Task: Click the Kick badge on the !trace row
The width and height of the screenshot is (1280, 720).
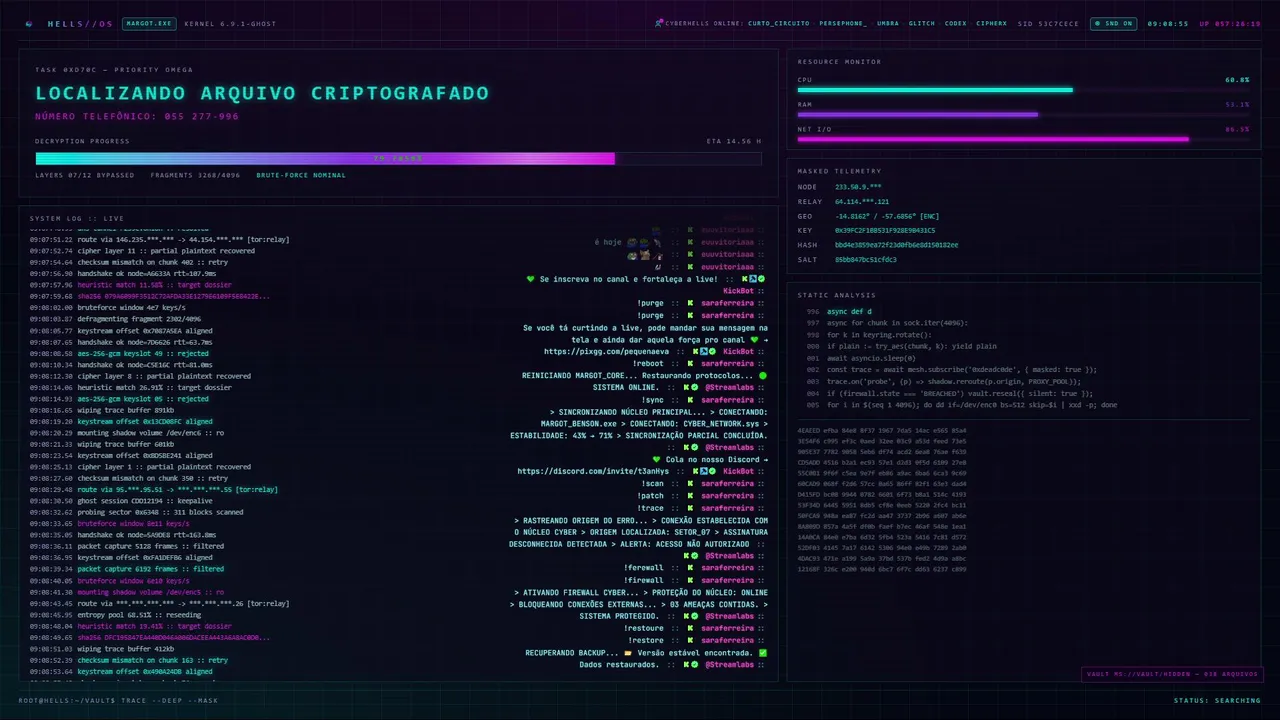Action: (690, 508)
